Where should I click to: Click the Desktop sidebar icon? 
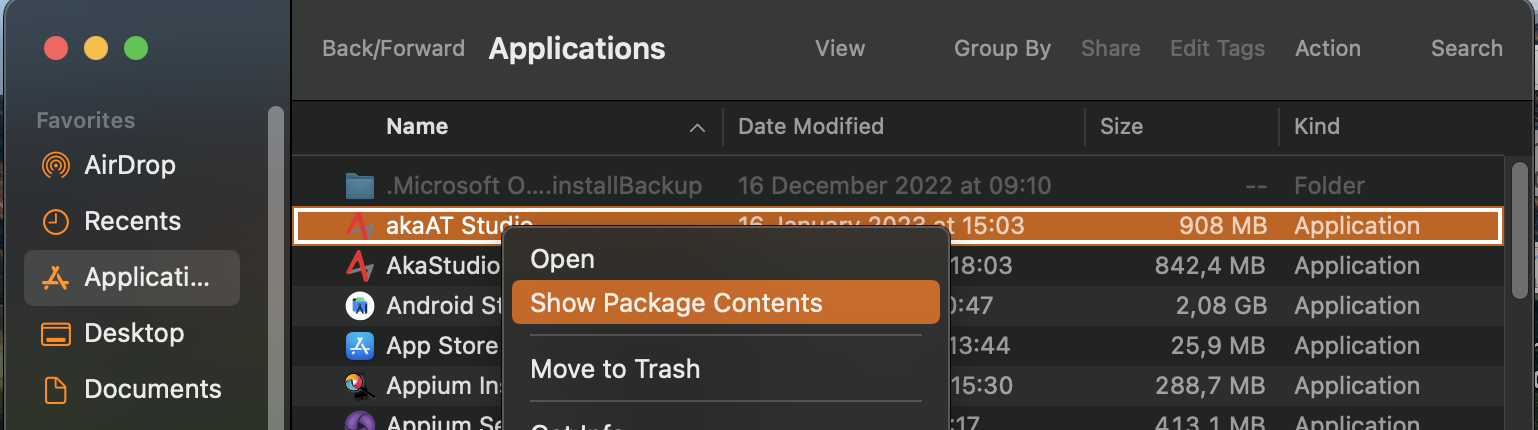(55, 333)
